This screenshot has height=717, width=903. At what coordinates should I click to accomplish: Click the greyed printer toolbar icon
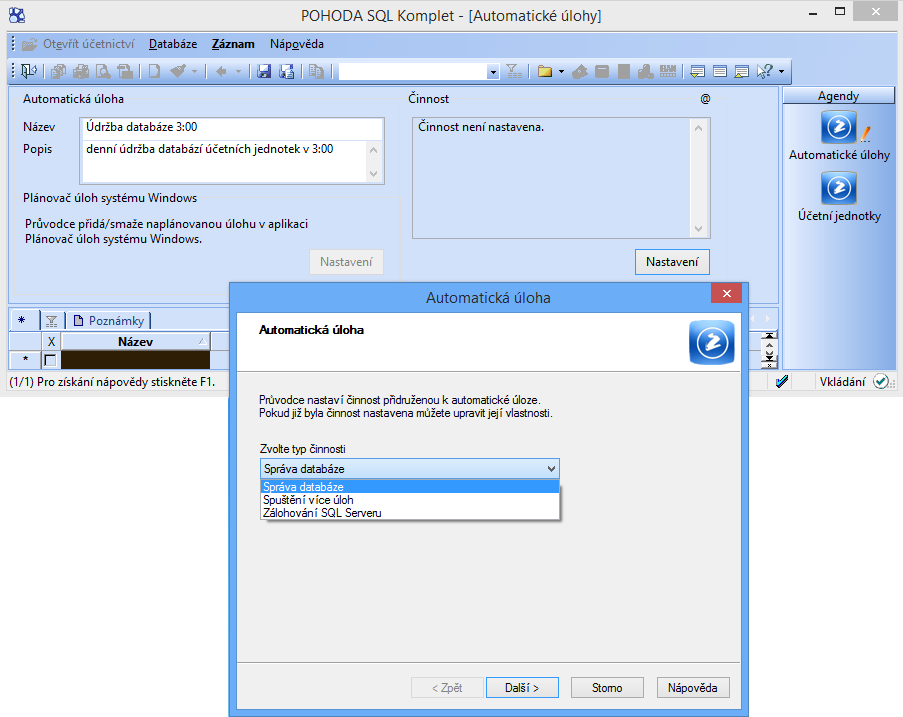tap(81, 71)
